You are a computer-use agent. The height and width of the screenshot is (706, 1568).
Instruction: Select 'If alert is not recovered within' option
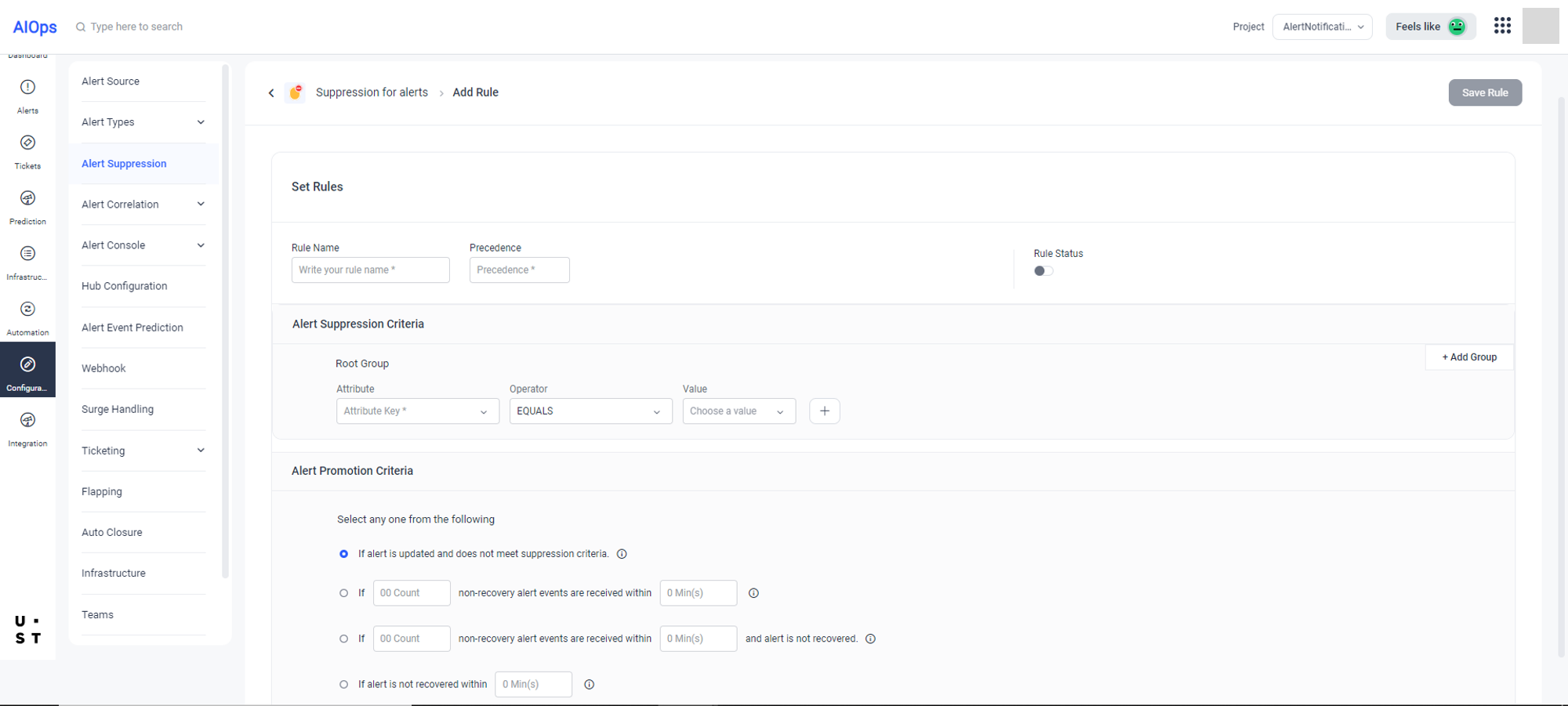343,685
